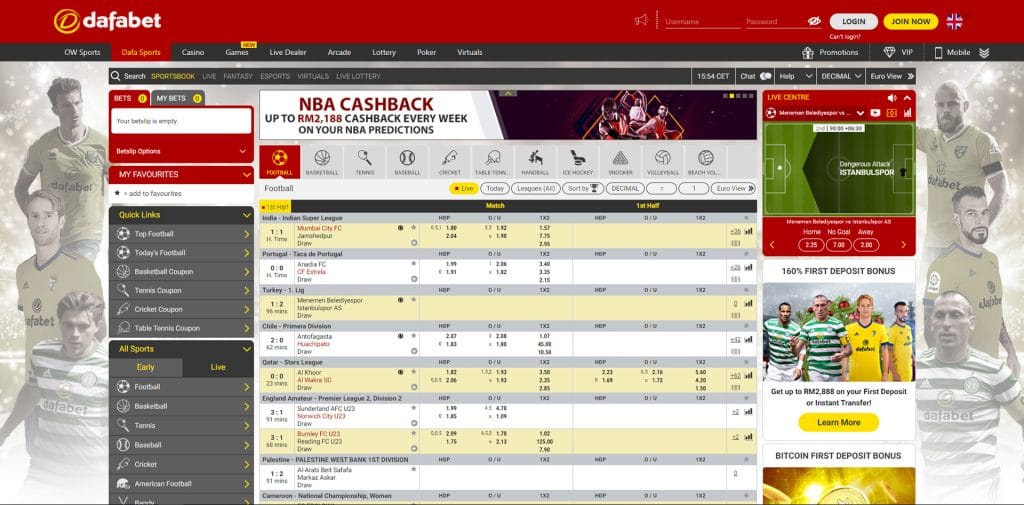Screen dimensions: 1024x505
Task: Open stats icon for Mumbai City match
Action: (x=748, y=231)
